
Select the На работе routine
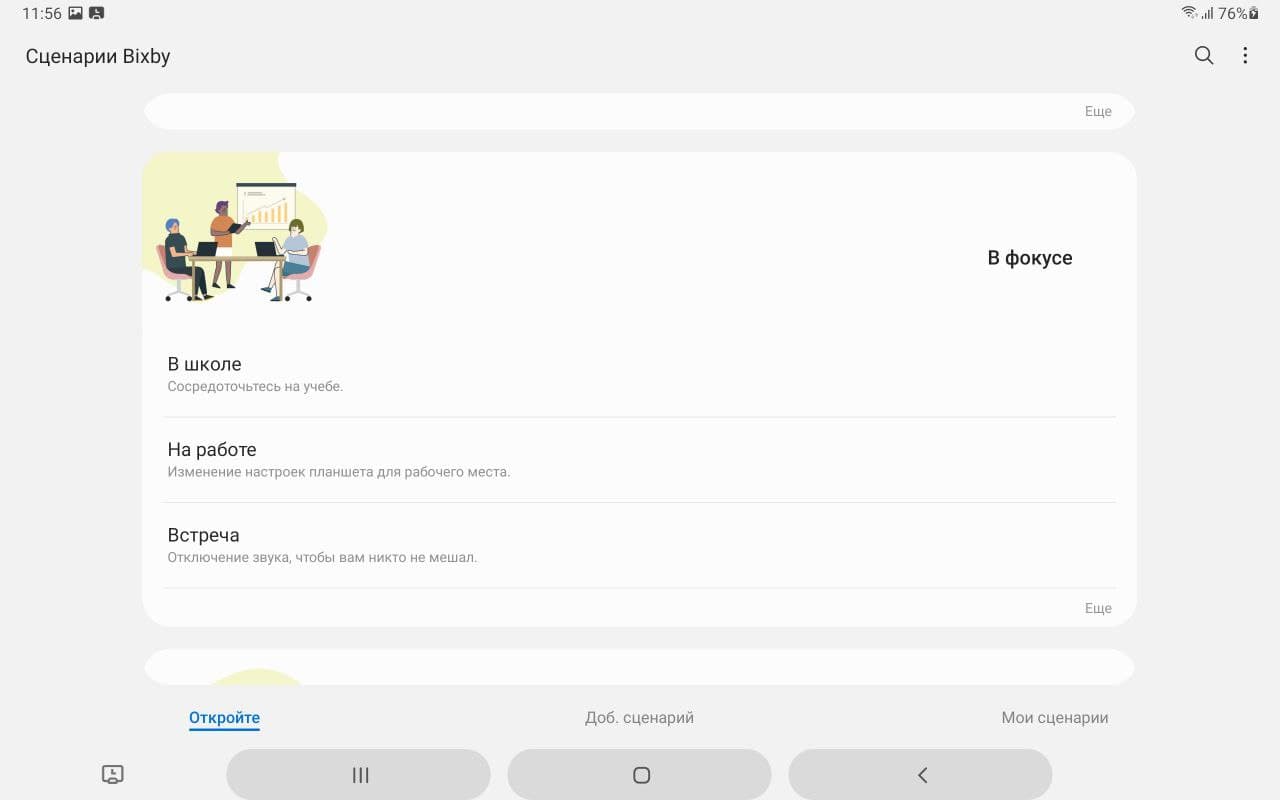click(x=639, y=460)
